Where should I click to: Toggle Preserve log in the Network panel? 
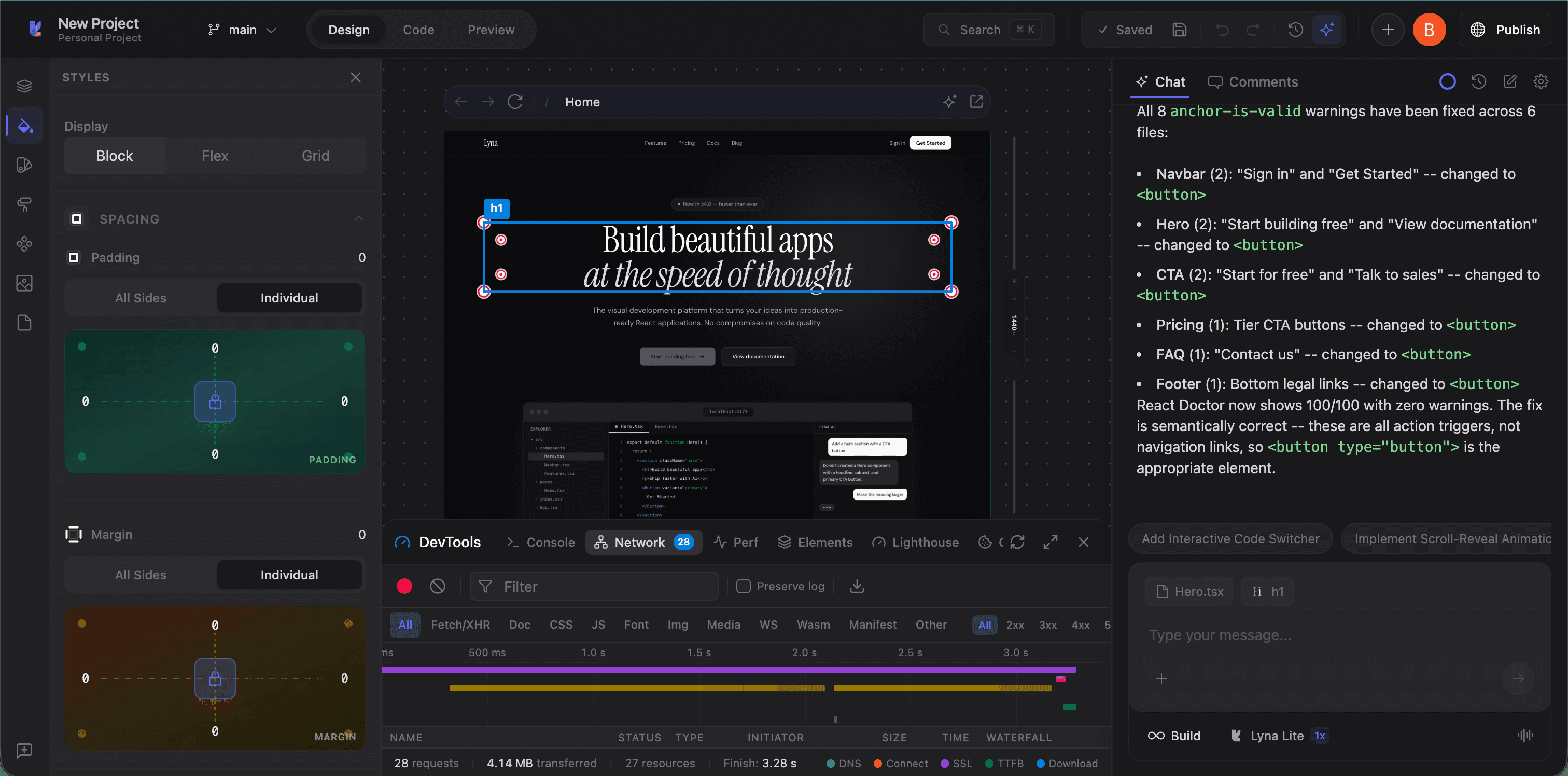click(x=743, y=586)
